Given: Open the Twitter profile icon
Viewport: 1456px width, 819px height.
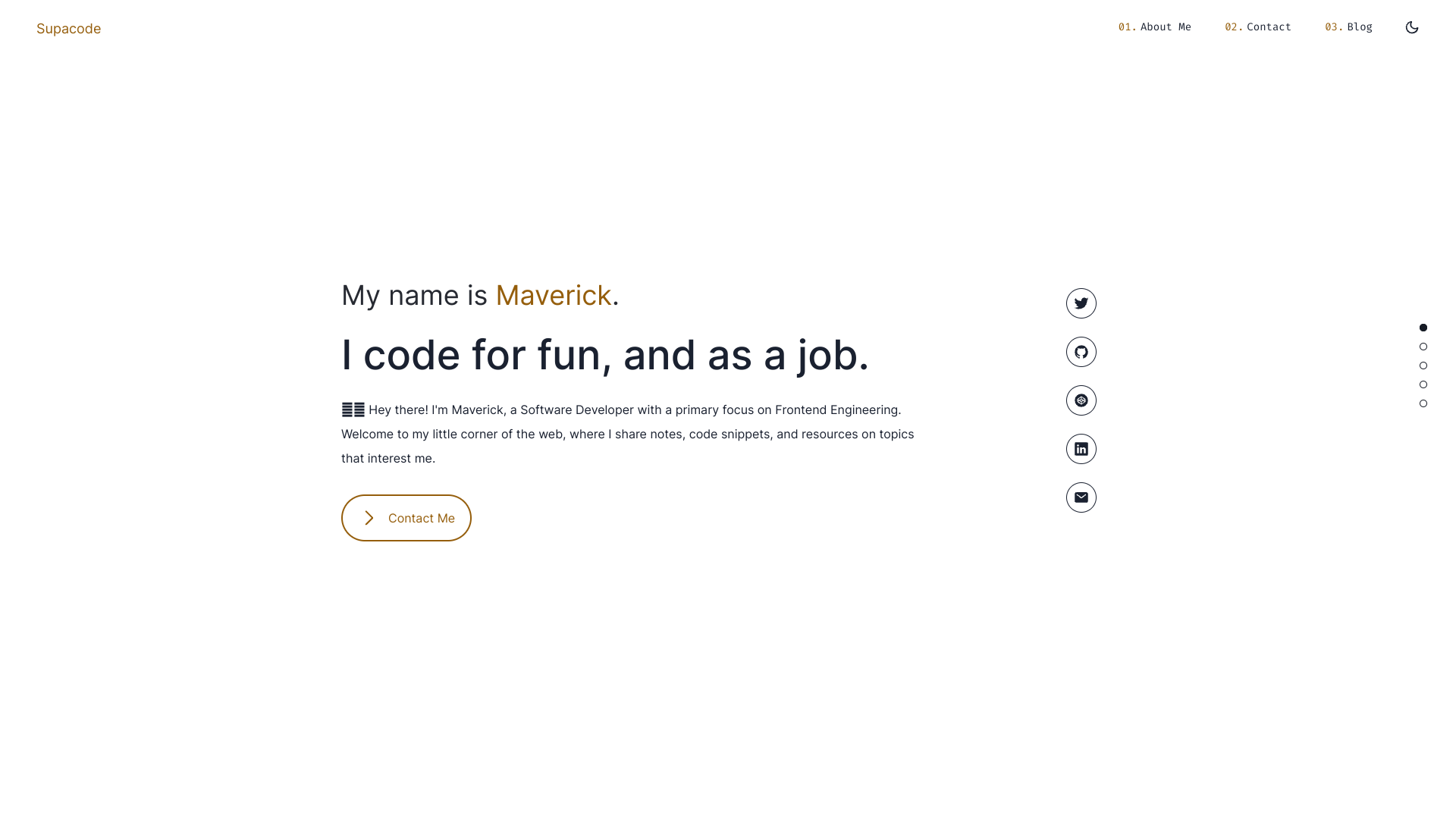Looking at the screenshot, I should point(1081,303).
